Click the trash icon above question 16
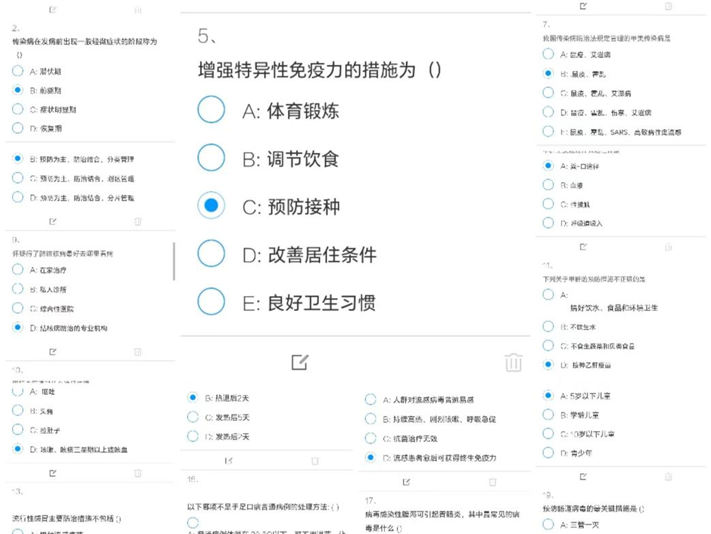711x534 pixels. [x=314, y=460]
